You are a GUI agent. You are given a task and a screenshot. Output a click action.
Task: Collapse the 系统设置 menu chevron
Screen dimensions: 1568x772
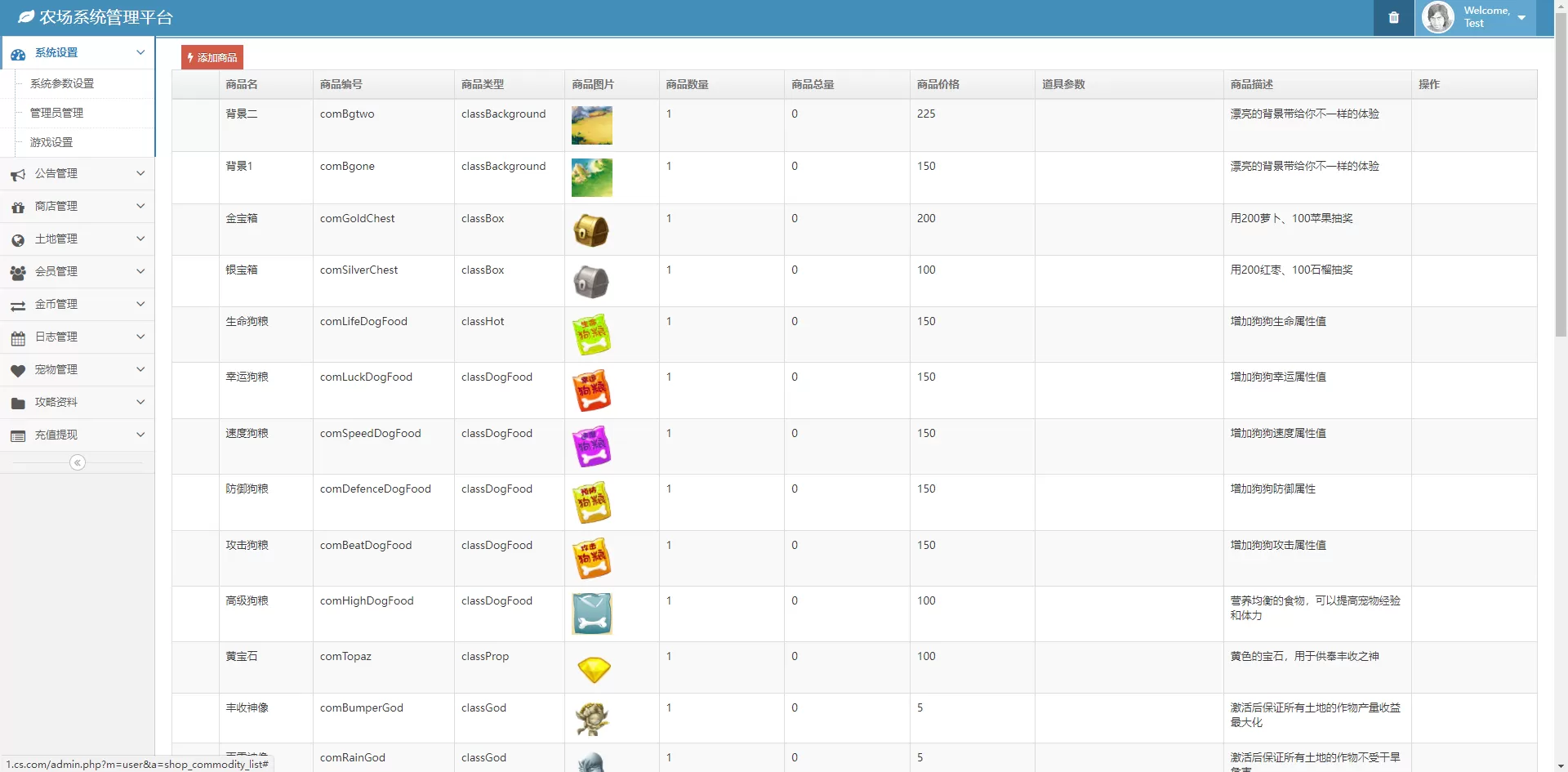tap(140, 52)
